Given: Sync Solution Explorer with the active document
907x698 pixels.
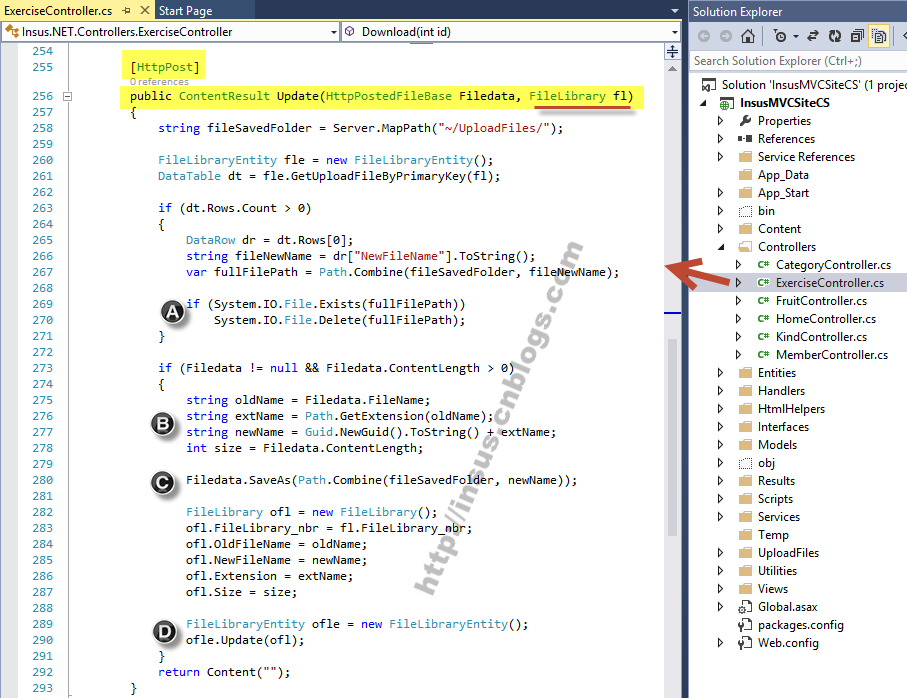Looking at the screenshot, I should (x=813, y=36).
